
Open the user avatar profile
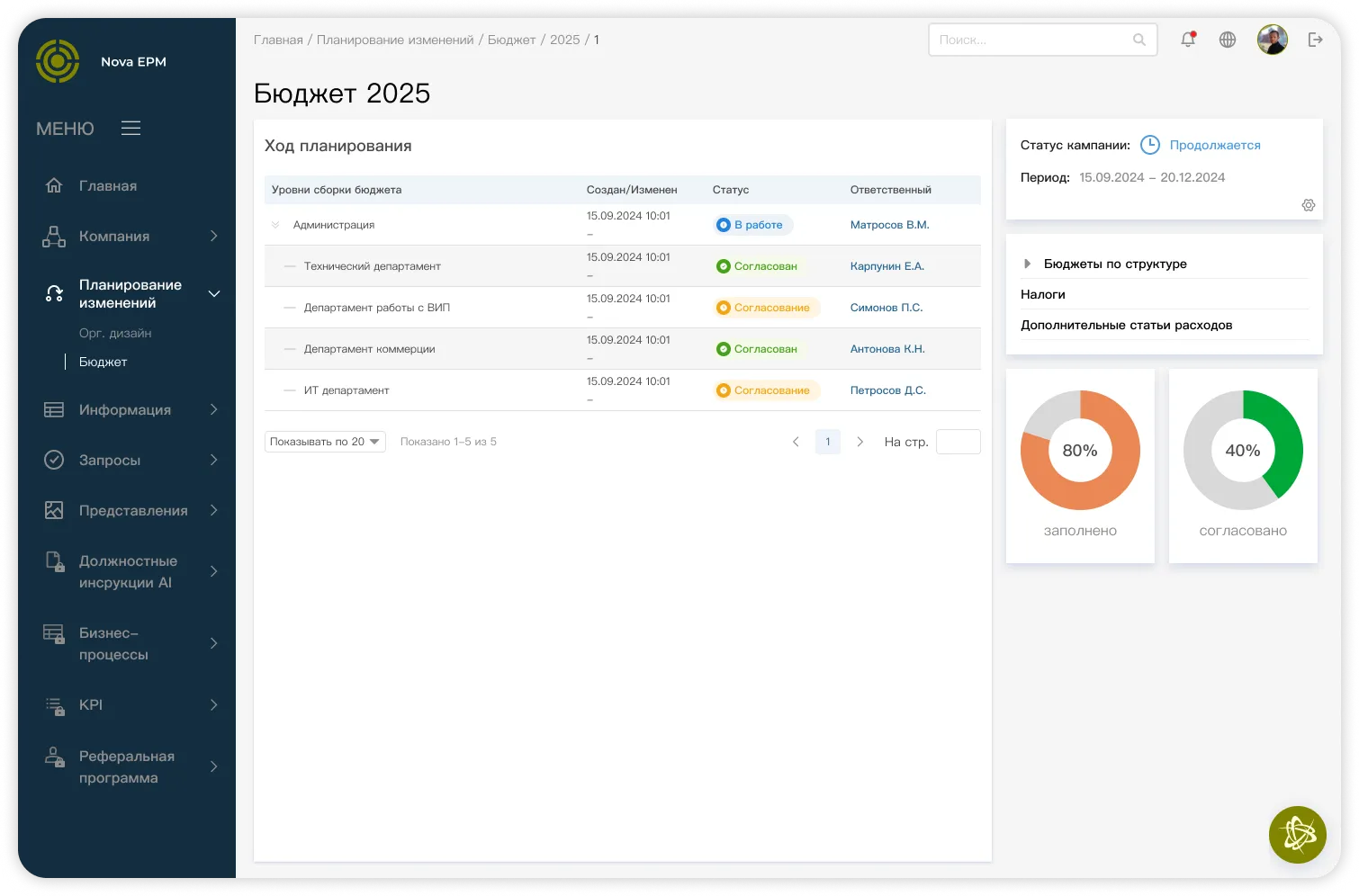point(1272,40)
